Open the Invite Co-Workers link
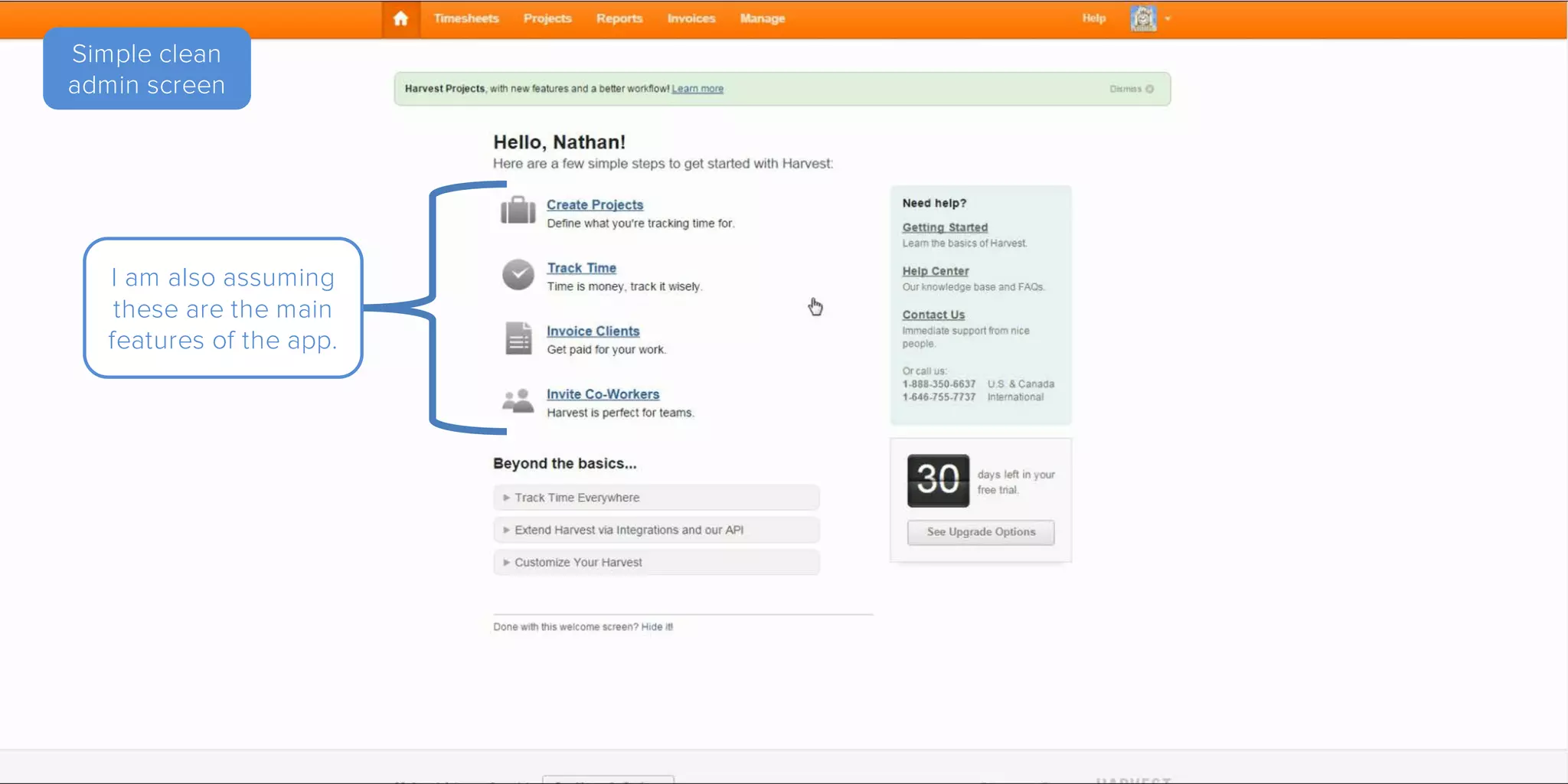 pyautogui.click(x=603, y=394)
